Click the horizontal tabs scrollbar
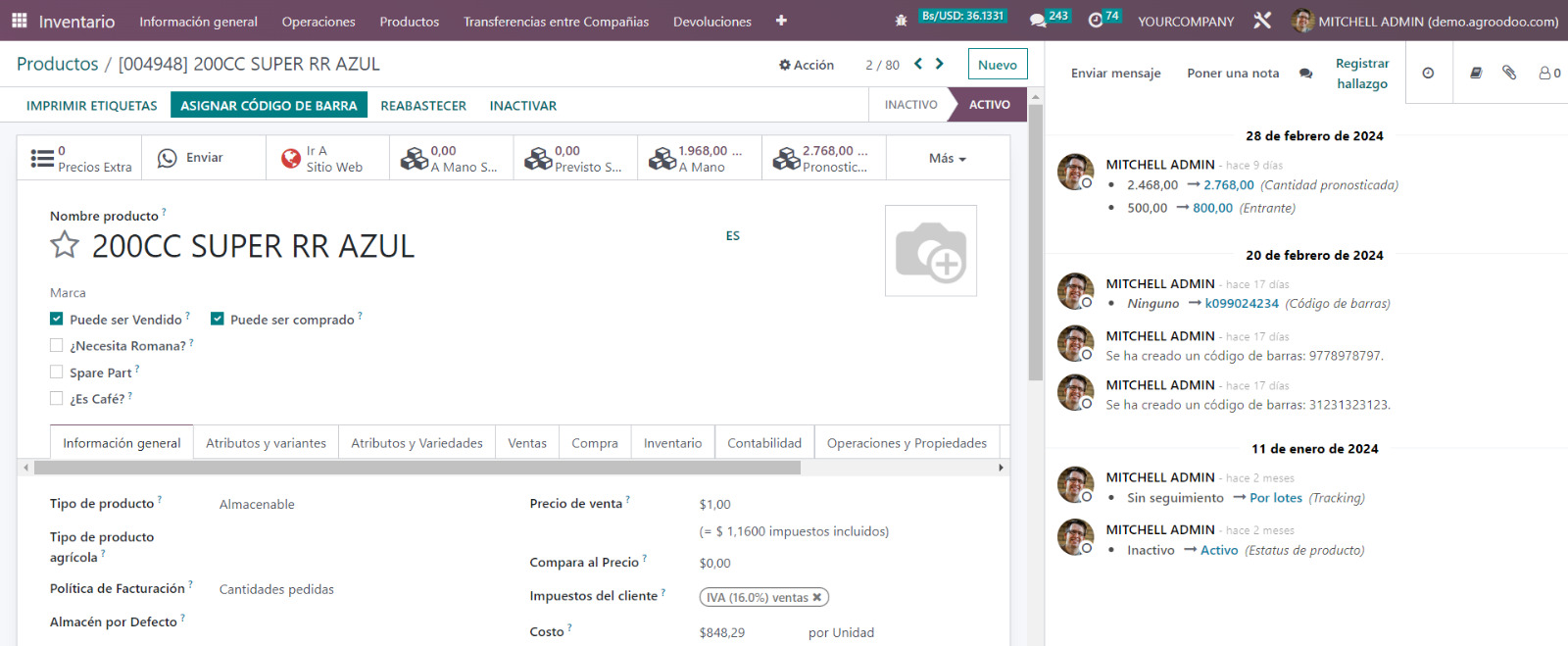The width and height of the screenshot is (1568, 646). [416, 468]
